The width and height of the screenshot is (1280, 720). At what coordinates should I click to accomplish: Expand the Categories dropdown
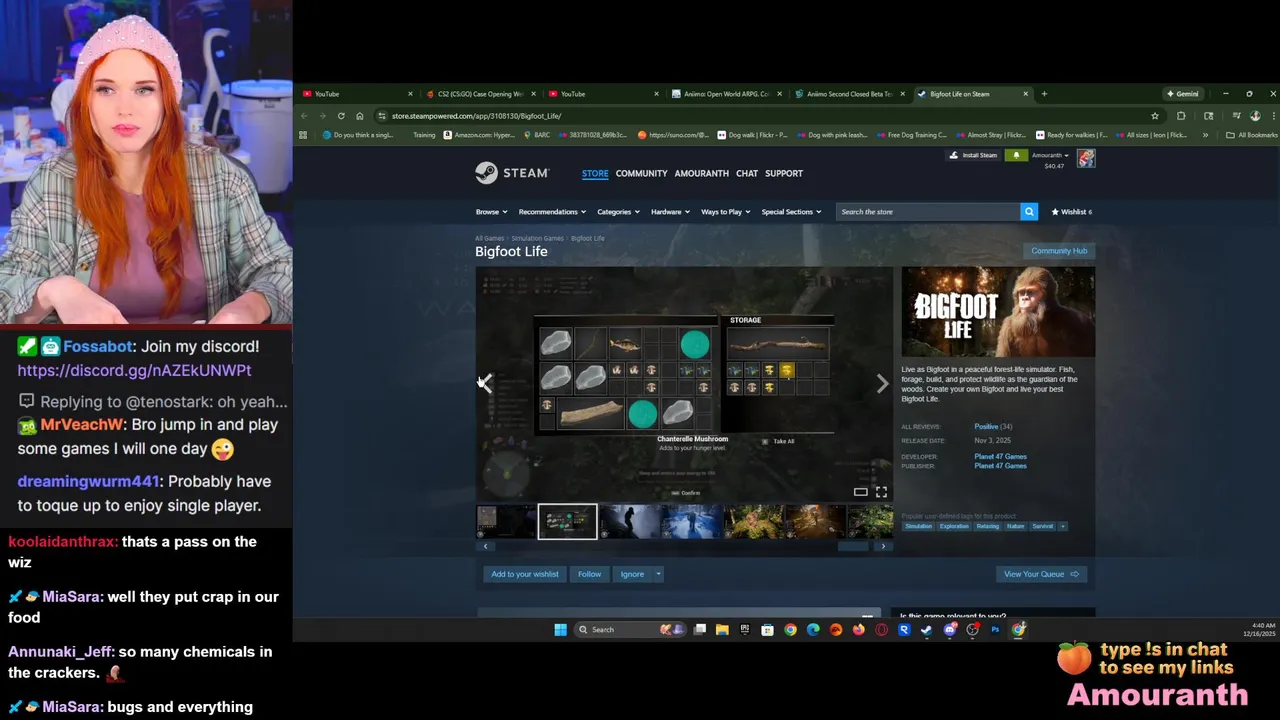[618, 212]
